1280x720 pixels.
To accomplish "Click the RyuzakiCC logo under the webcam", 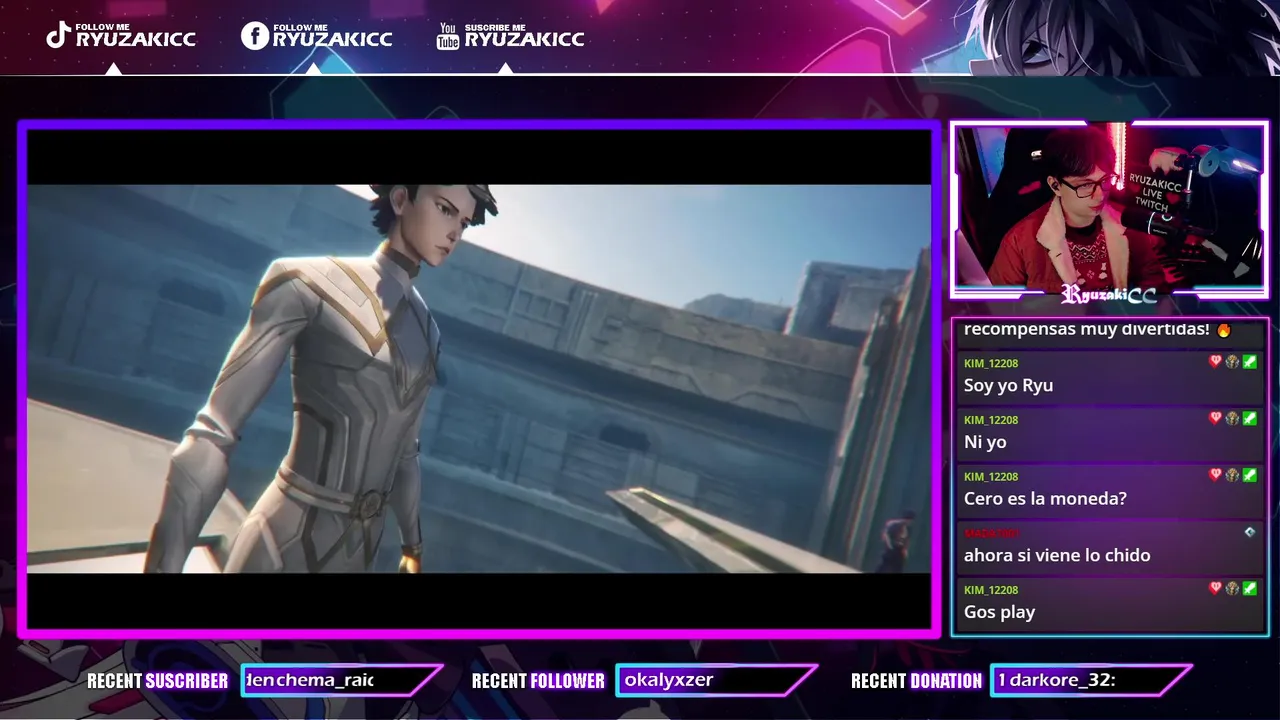I will (1109, 294).
